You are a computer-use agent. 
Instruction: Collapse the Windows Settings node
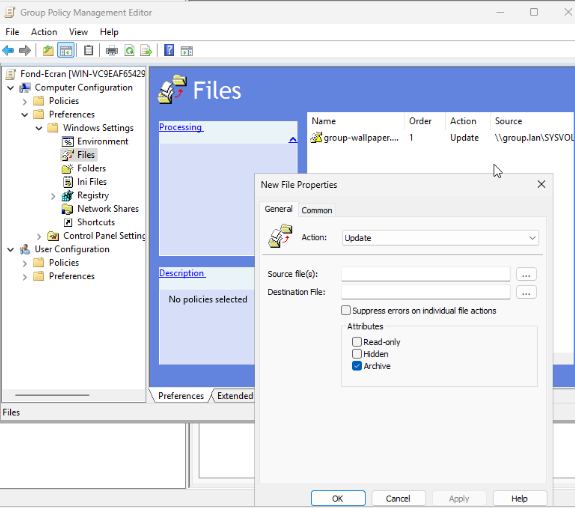[x=39, y=128]
